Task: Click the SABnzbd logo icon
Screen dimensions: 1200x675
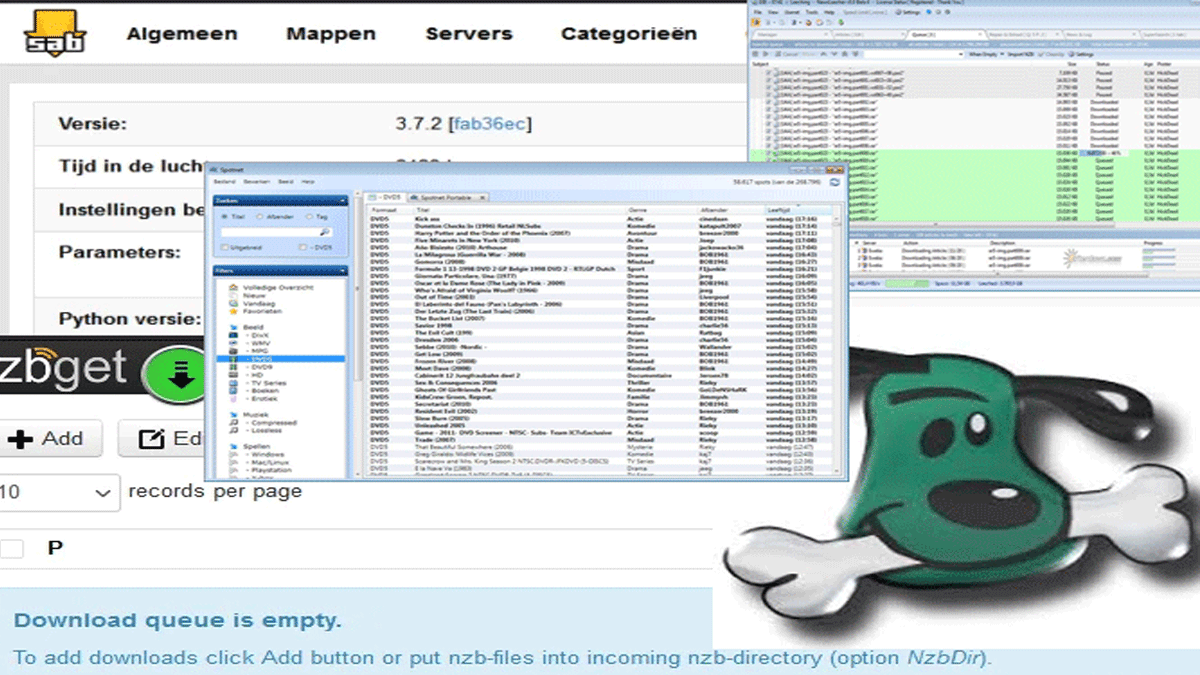Action: pyautogui.click(x=55, y=32)
